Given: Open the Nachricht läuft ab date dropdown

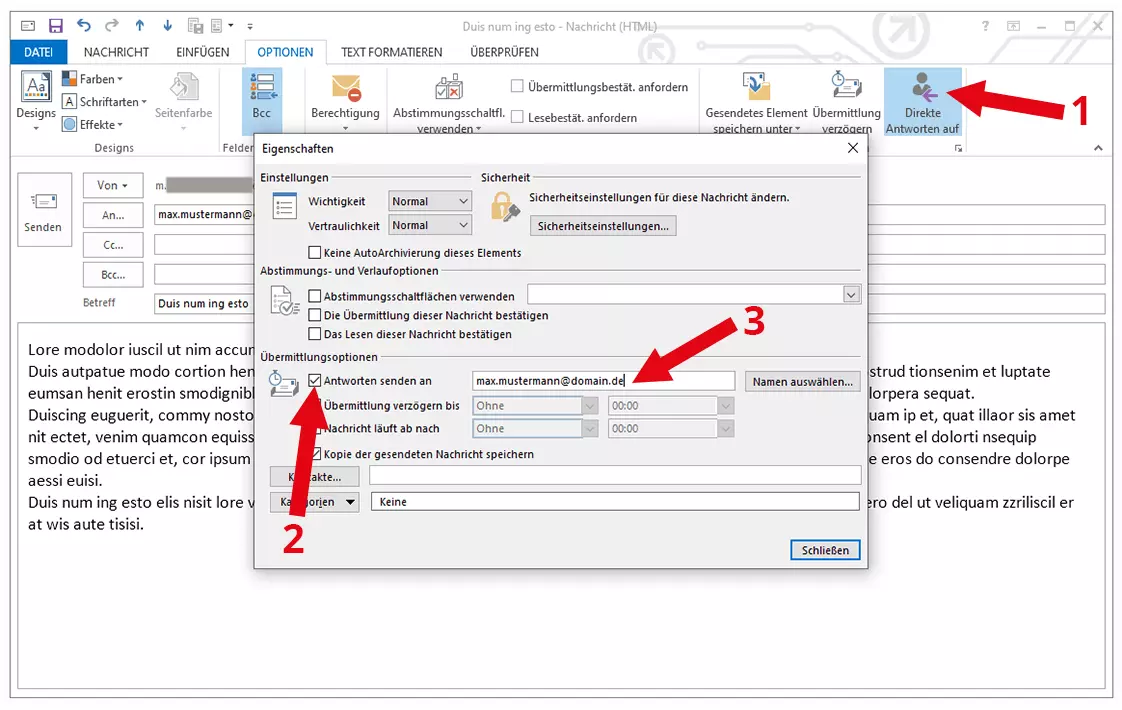Looking at the screenshot, I should (x=590, y=429).
